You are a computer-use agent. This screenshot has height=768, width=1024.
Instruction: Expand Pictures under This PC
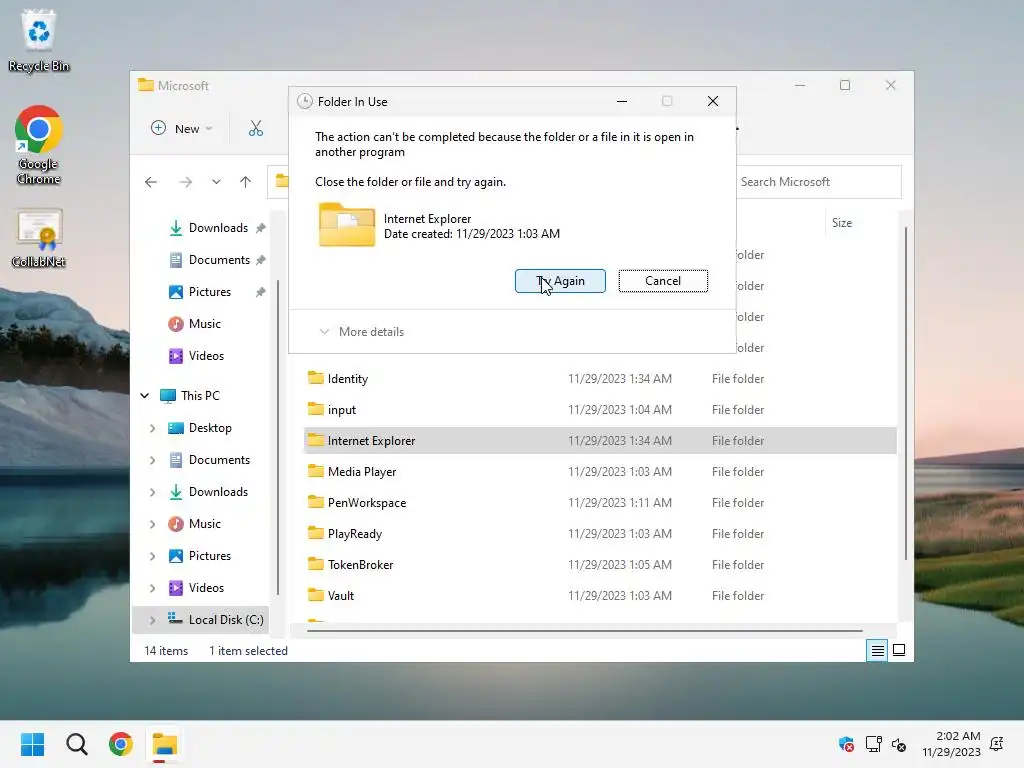[x=152, y=556]
